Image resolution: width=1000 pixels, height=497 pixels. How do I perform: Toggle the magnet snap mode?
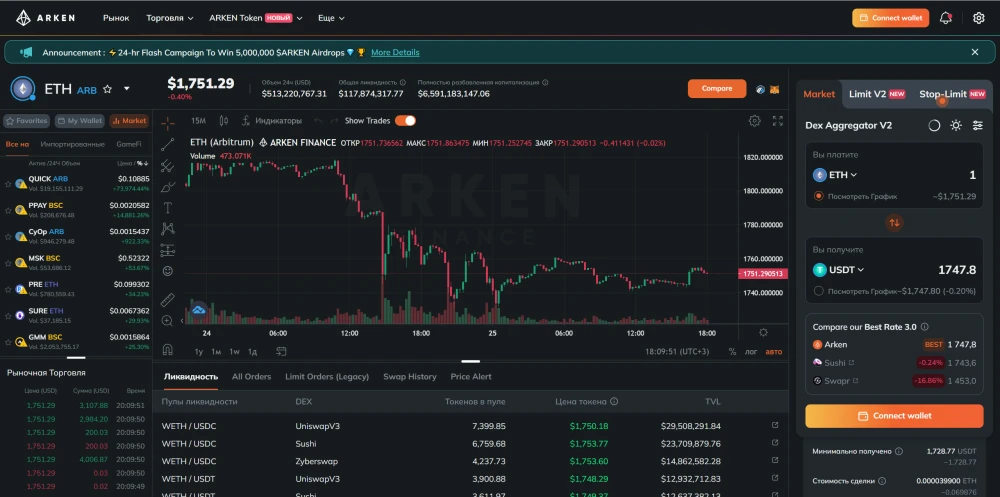click(168, 350)
